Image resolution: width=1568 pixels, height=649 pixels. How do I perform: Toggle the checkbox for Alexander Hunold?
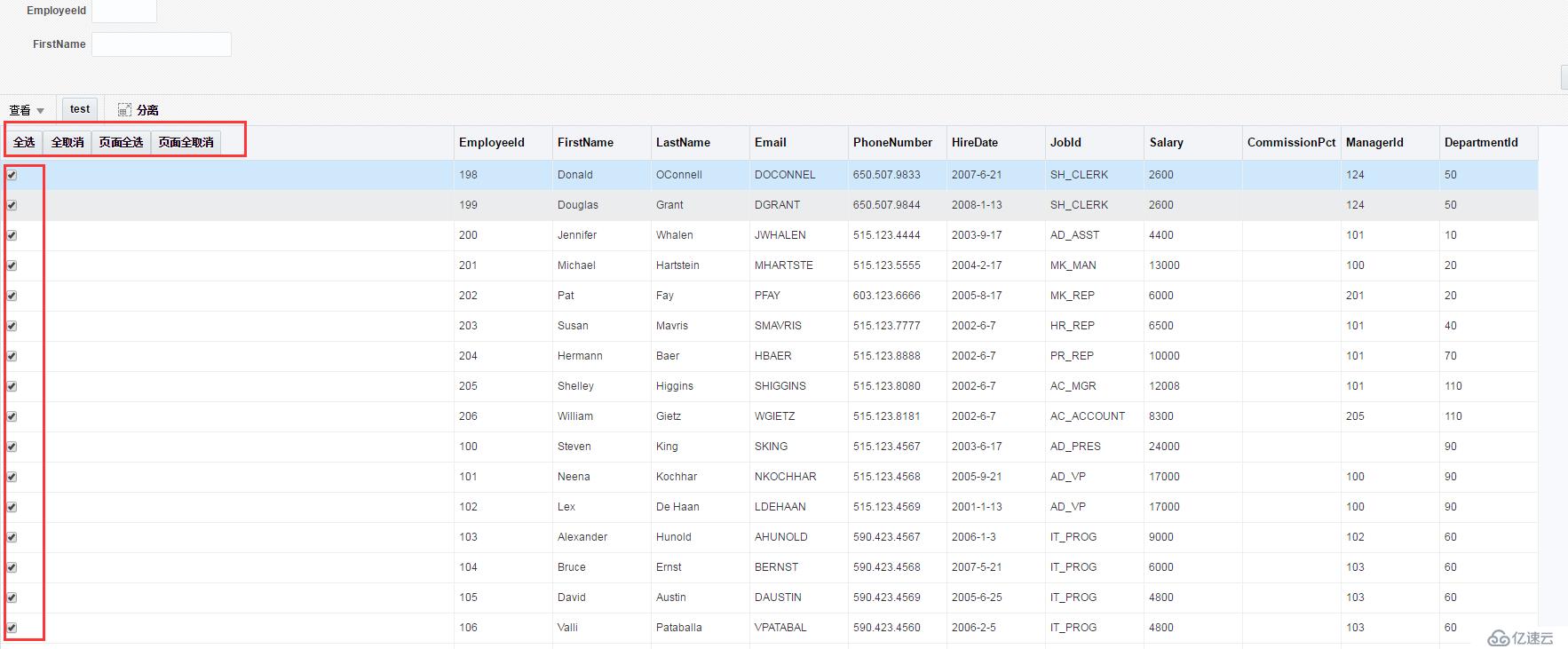12,537
